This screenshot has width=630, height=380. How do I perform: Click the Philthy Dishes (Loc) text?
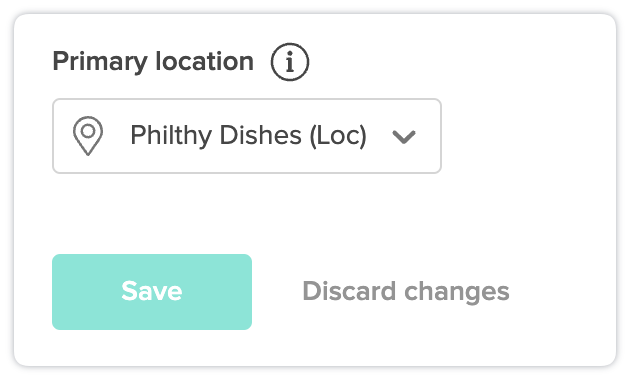[248, 136]
